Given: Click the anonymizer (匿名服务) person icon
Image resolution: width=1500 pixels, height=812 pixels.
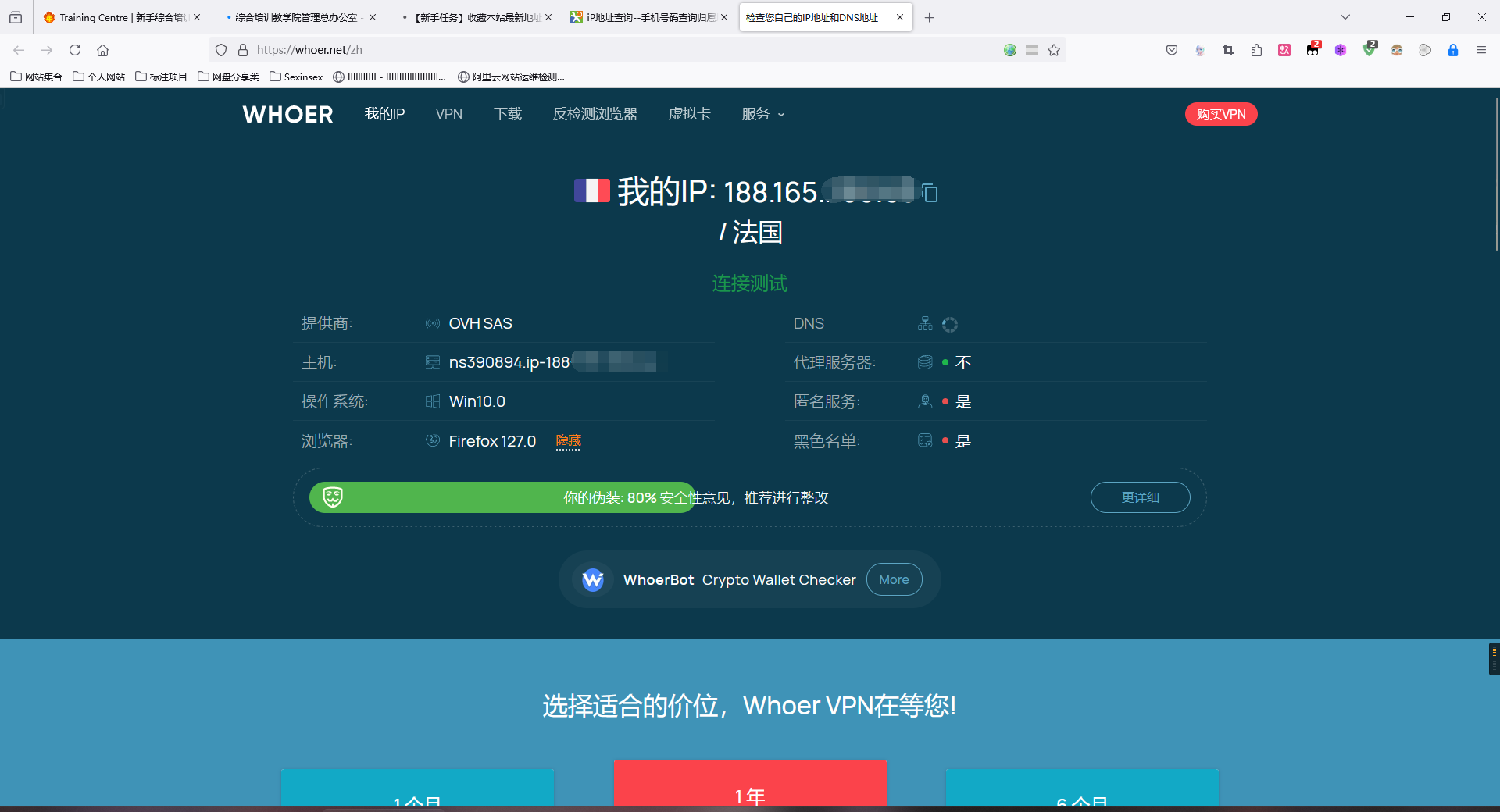Looking at the screenshot, I should tap(925, 401).
